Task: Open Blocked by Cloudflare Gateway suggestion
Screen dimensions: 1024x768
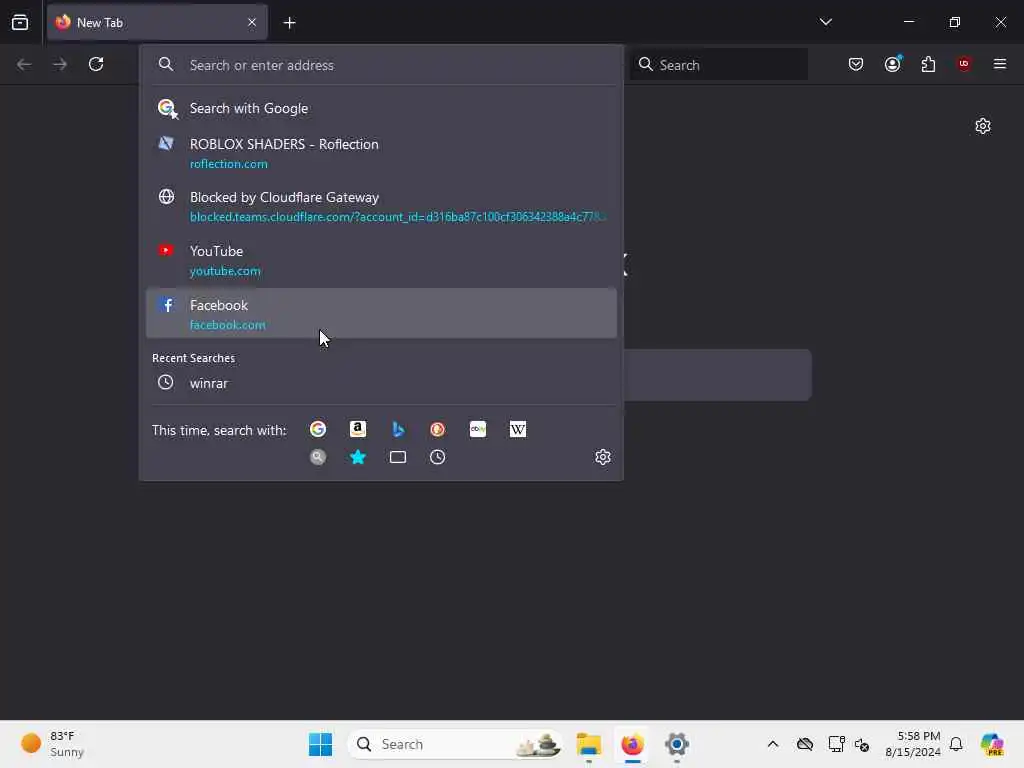Action: click(x=381, y=206)
